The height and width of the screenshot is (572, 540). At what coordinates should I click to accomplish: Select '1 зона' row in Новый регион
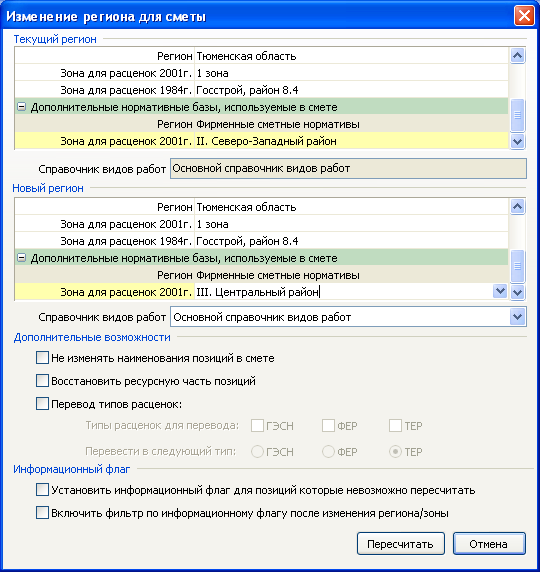[x=261, y=224]
